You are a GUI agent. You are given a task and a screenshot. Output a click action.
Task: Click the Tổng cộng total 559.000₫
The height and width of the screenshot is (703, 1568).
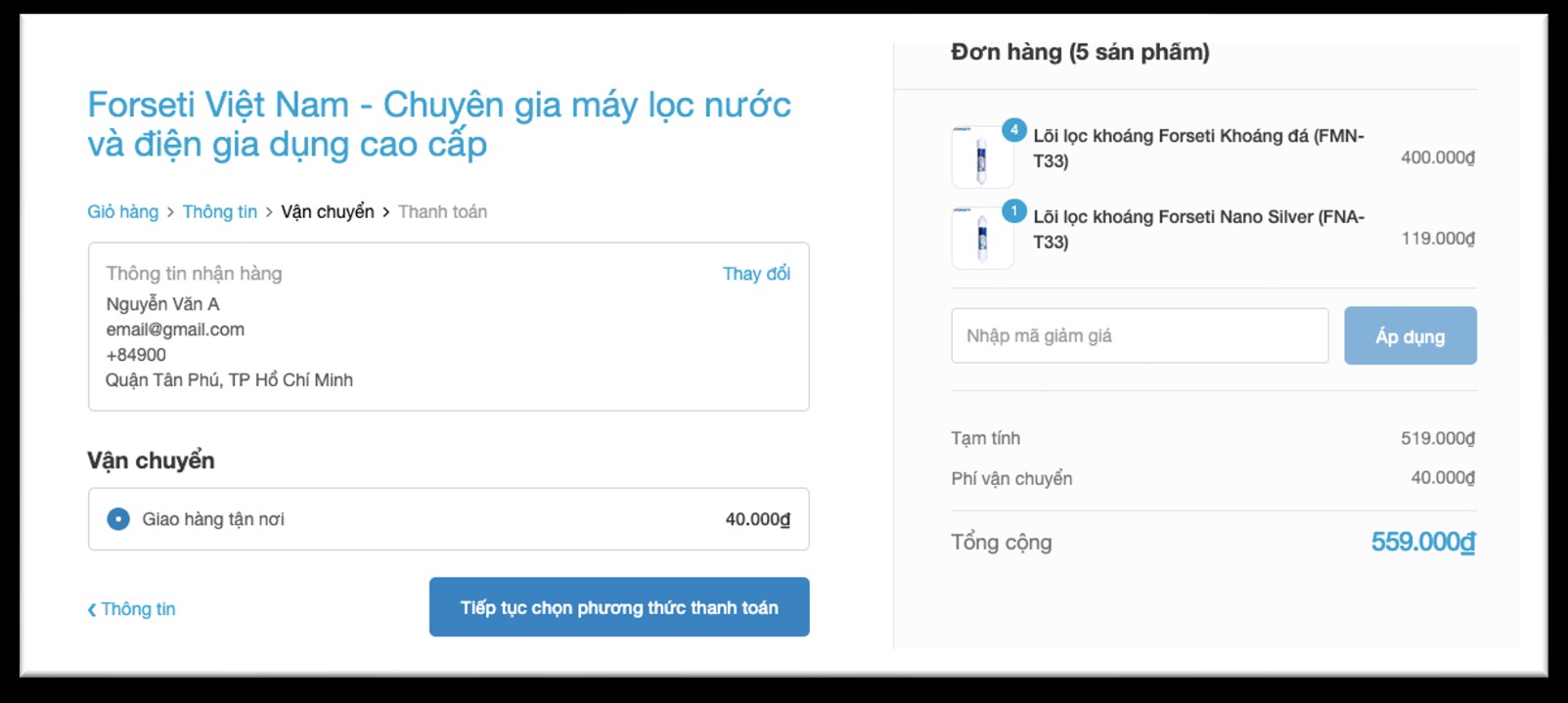pos(1423,542)
